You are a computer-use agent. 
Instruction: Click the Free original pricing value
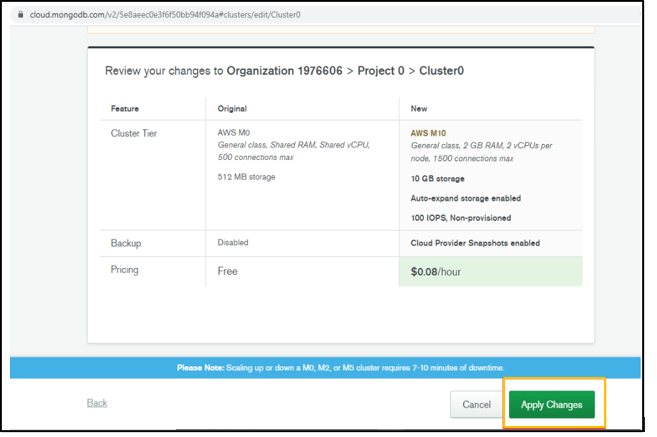tap(230, 271)
